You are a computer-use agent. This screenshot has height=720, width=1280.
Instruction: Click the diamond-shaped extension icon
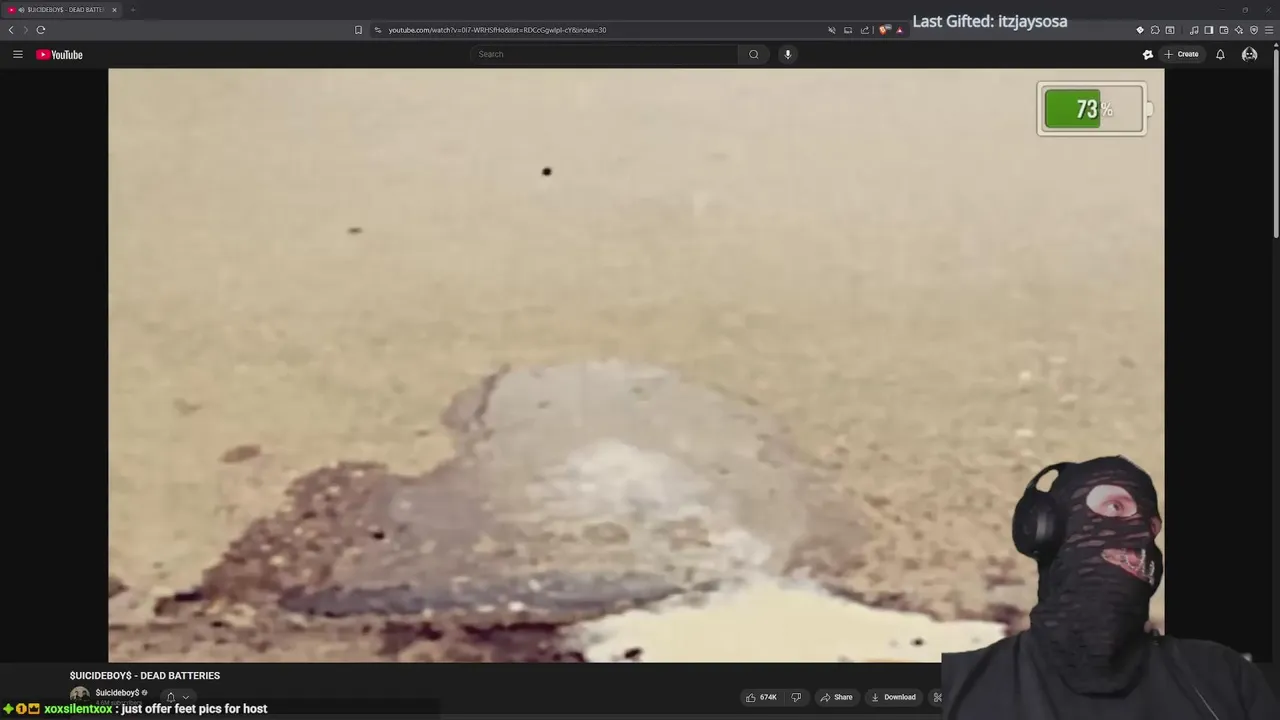[1140, 30]
